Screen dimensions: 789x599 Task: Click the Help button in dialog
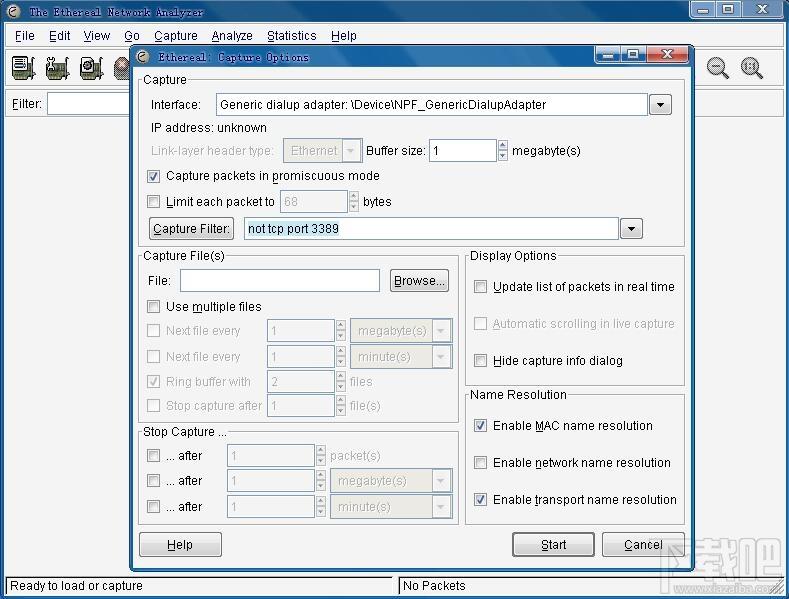(x=180, y=545)
